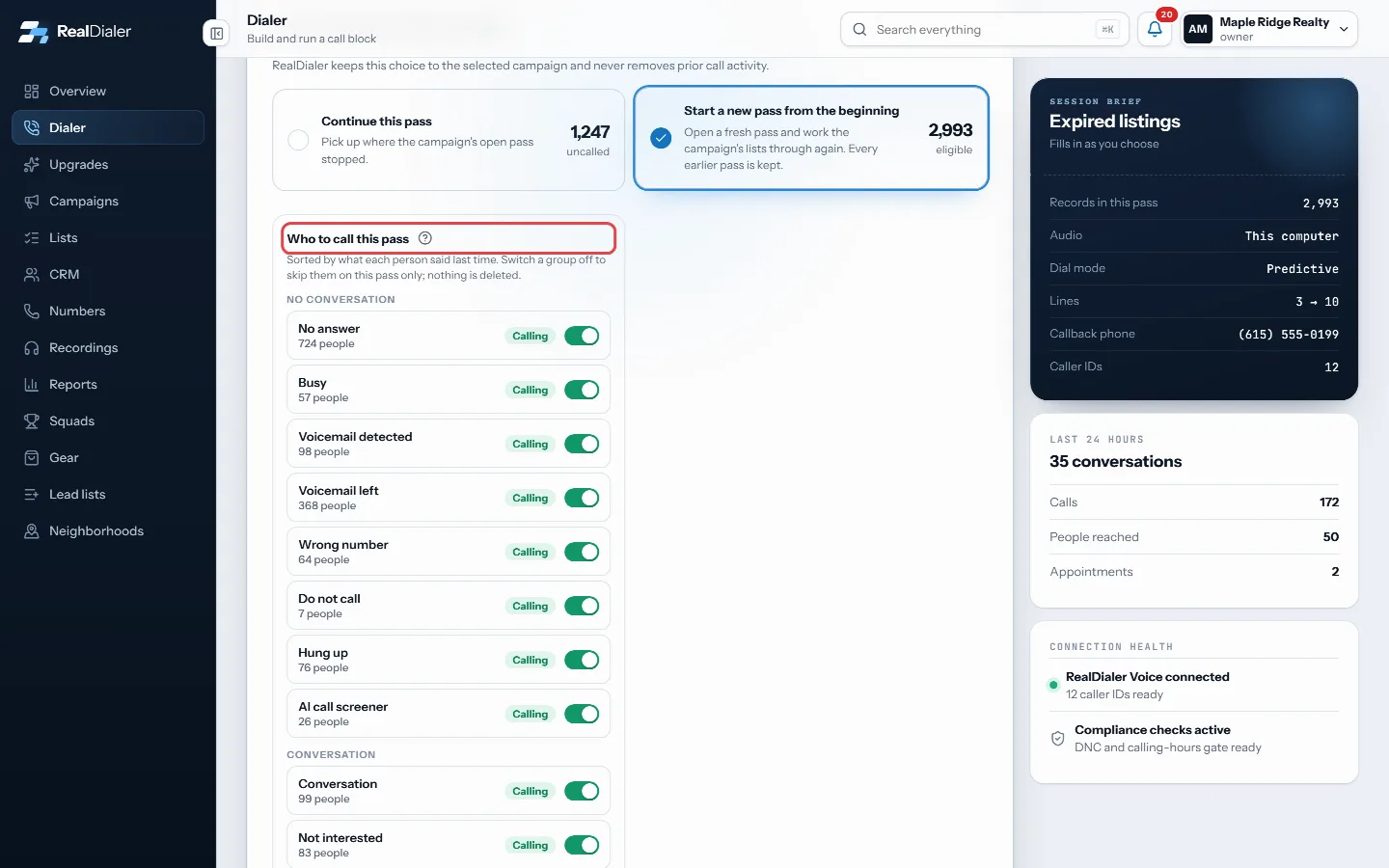Open the Maple Ridge Realty account dropdown
The width and height of the screenshot is (1389, 868).
[1269, 29]
